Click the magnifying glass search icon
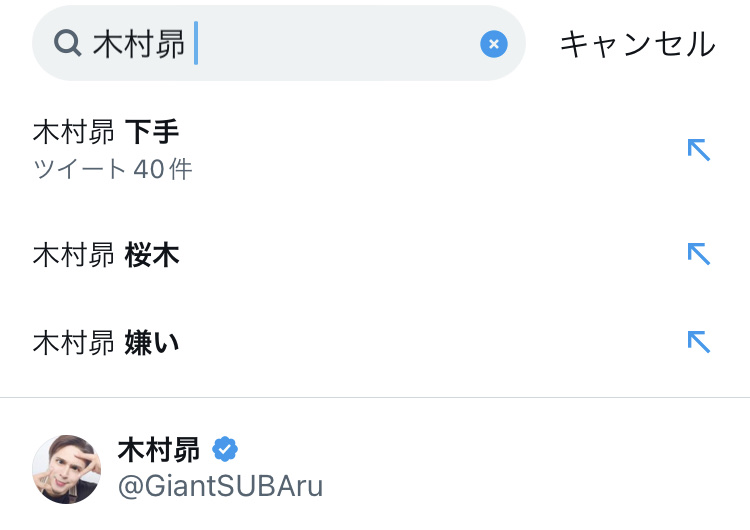Viewport: 750px width, 530px height. (x=67, y=44)
